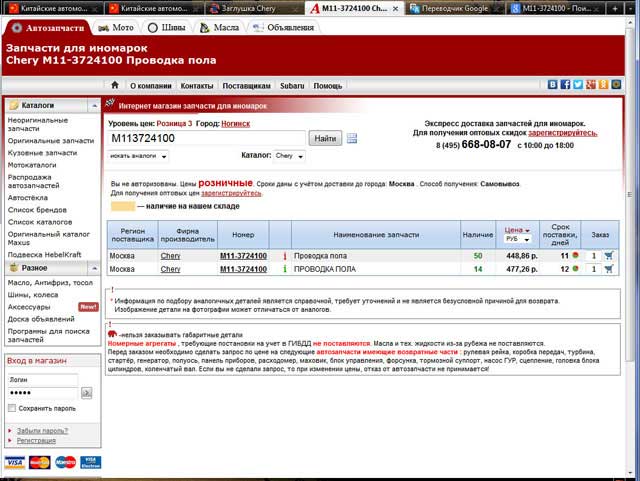This screenshot has height=481, width=640.
Task: Switch to the Масла tab
Action: point(219,28)
